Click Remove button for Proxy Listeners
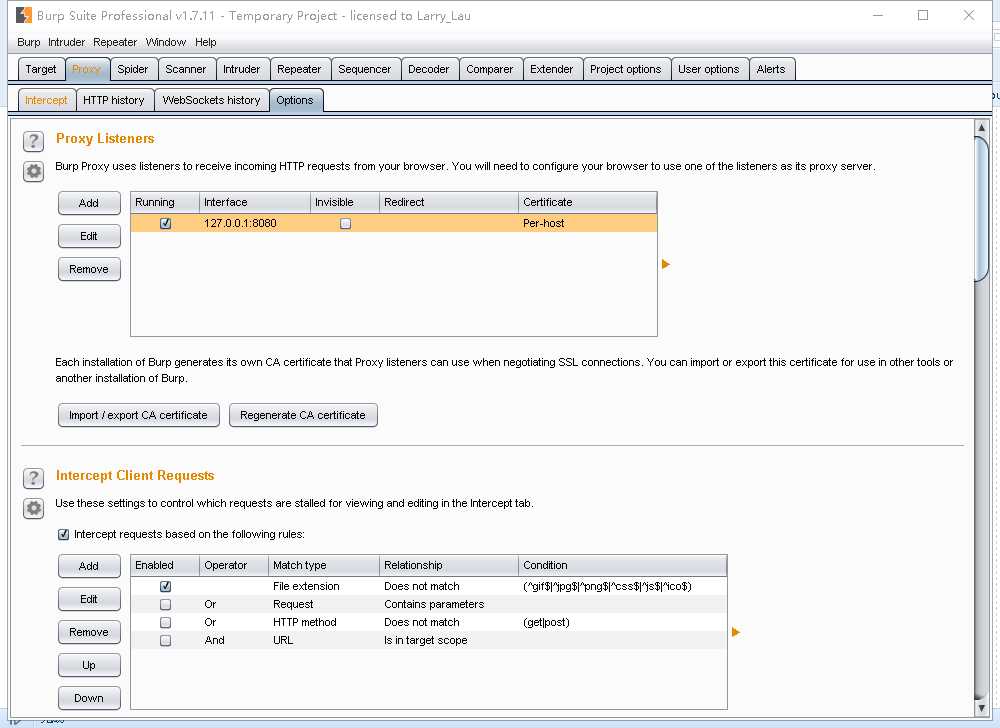This screenshot has height=728, width=1000. point(89,269)
